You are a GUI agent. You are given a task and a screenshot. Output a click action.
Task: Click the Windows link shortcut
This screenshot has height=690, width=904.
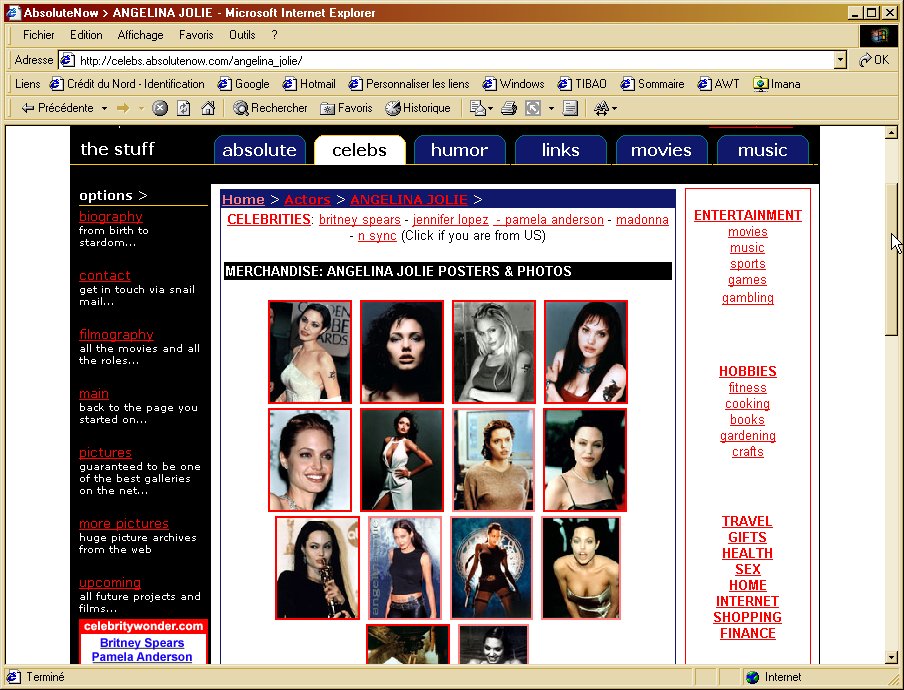coord(514,84)
